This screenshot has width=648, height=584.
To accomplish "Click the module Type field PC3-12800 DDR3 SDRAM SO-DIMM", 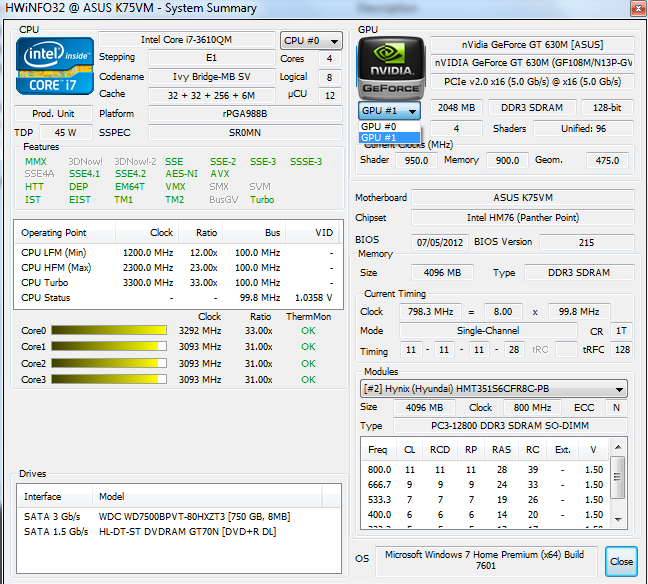I will pos(510,426).
